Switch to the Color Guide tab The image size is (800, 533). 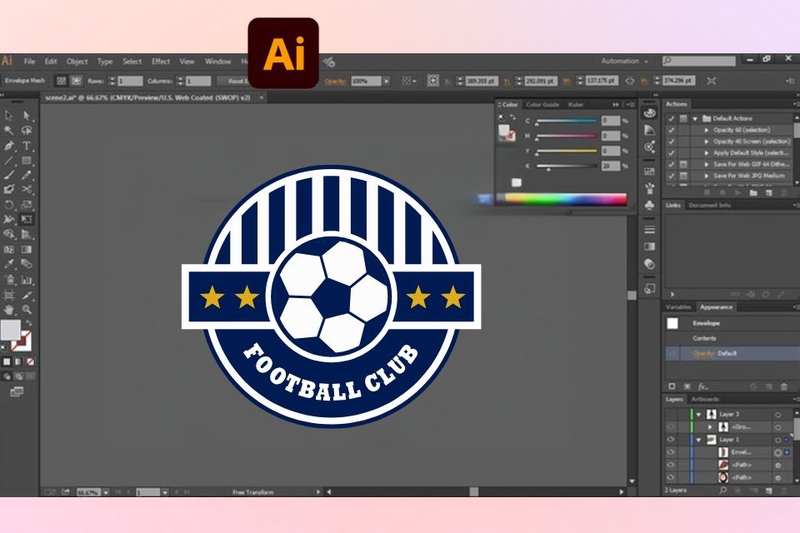point(543,105)
